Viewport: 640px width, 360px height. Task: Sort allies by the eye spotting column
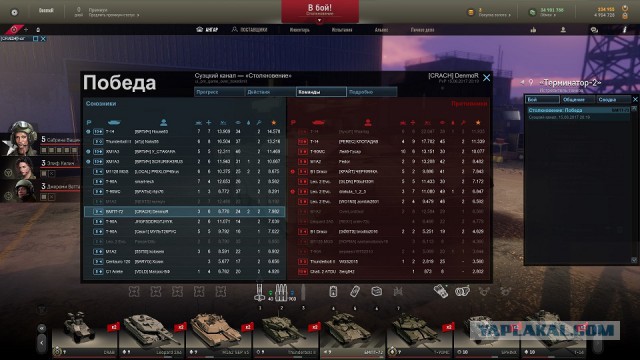(238, 122)
